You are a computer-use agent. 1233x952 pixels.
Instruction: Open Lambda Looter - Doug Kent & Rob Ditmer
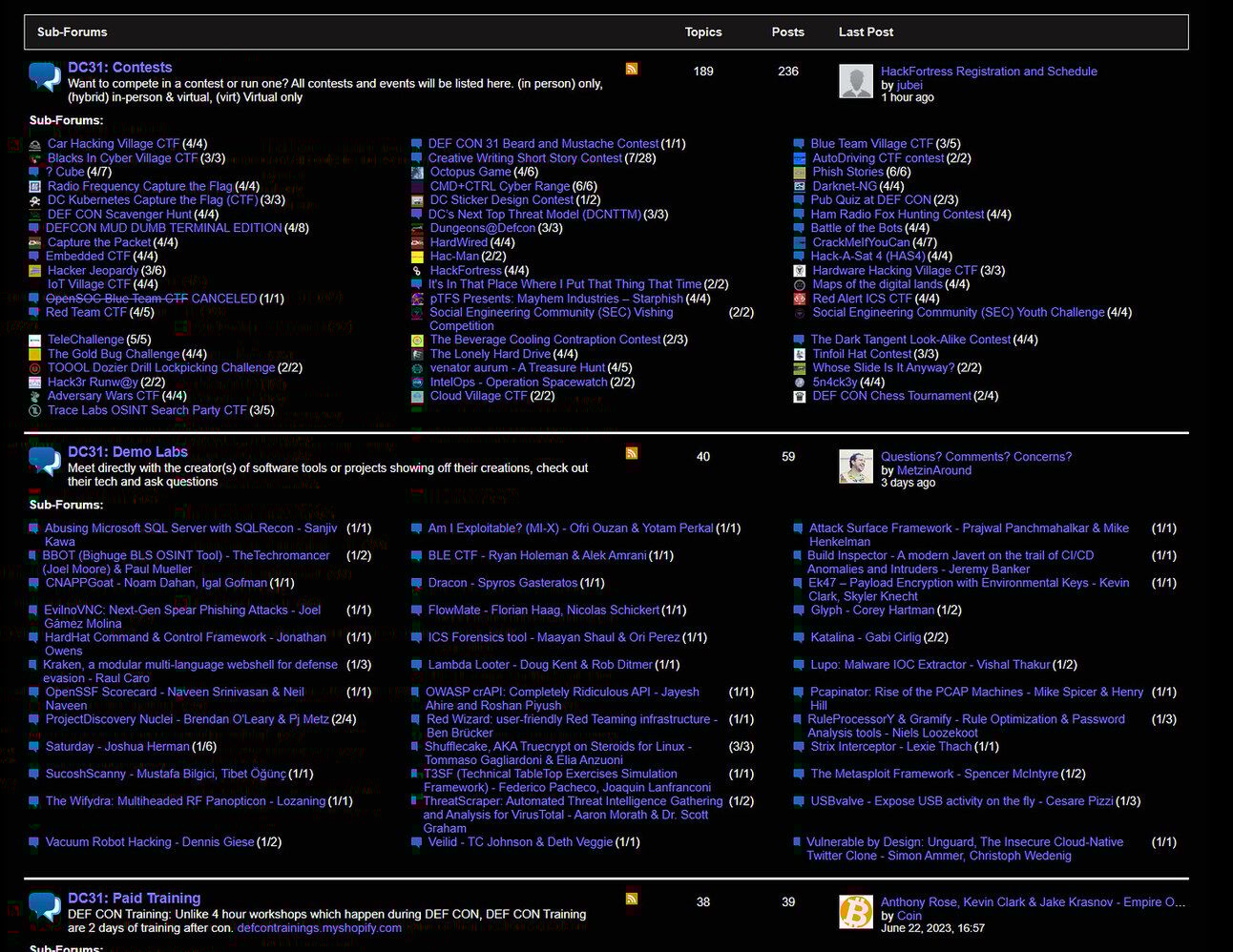[x=540, y=665]
